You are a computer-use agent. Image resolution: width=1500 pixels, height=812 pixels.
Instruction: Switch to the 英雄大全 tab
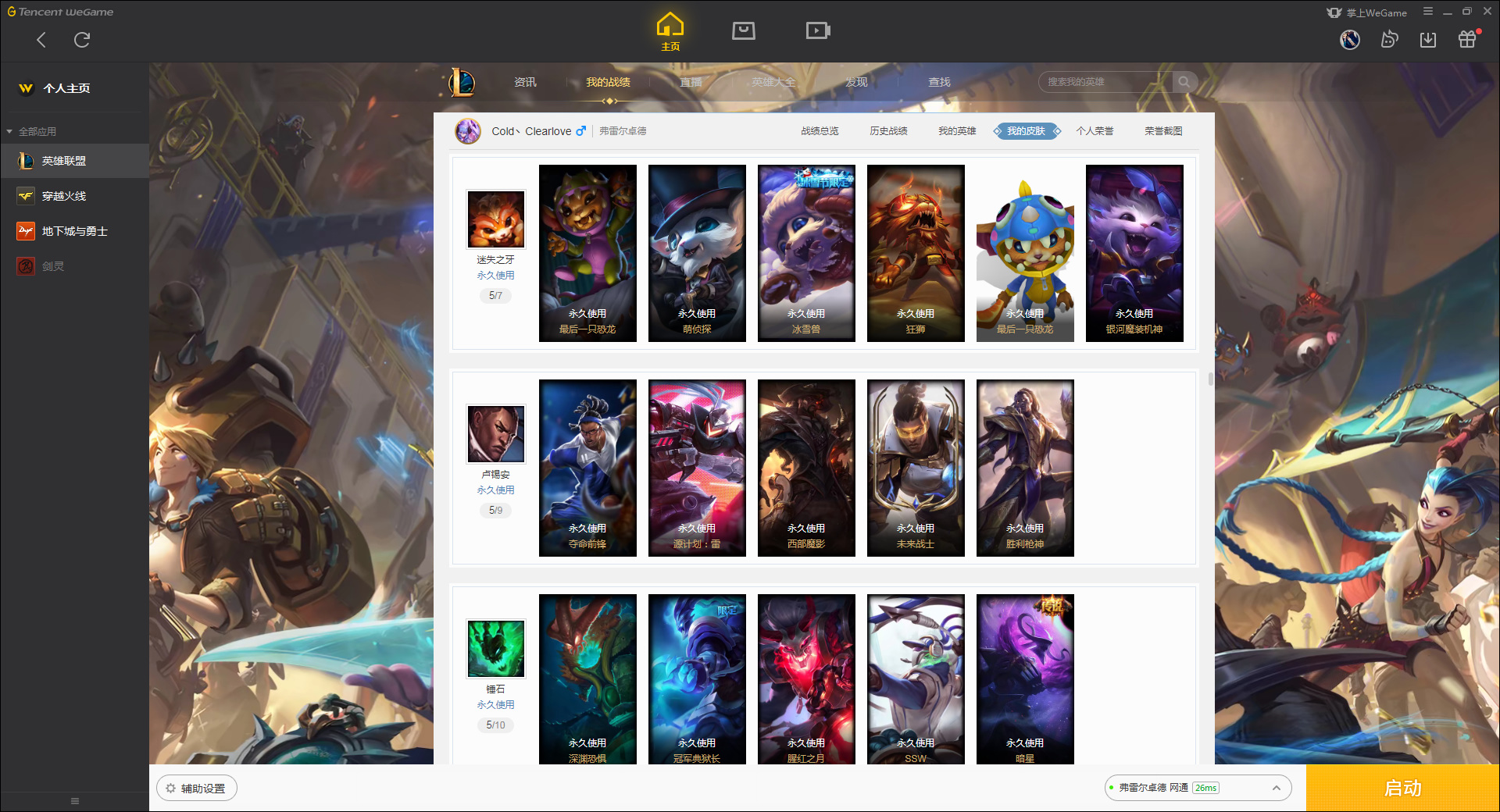pos(773,82)
